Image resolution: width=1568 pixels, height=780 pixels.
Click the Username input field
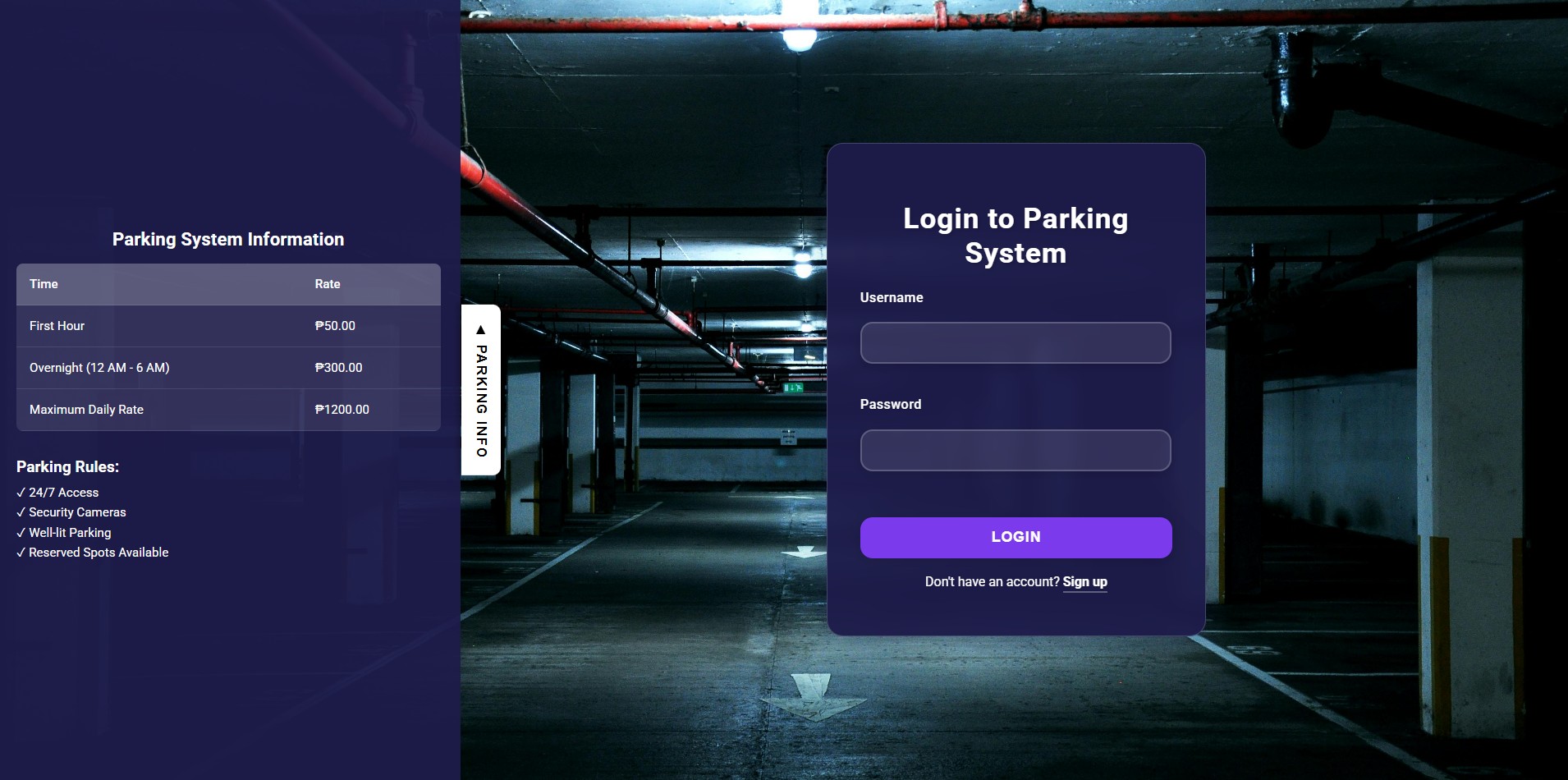[x=1016, y=342]
